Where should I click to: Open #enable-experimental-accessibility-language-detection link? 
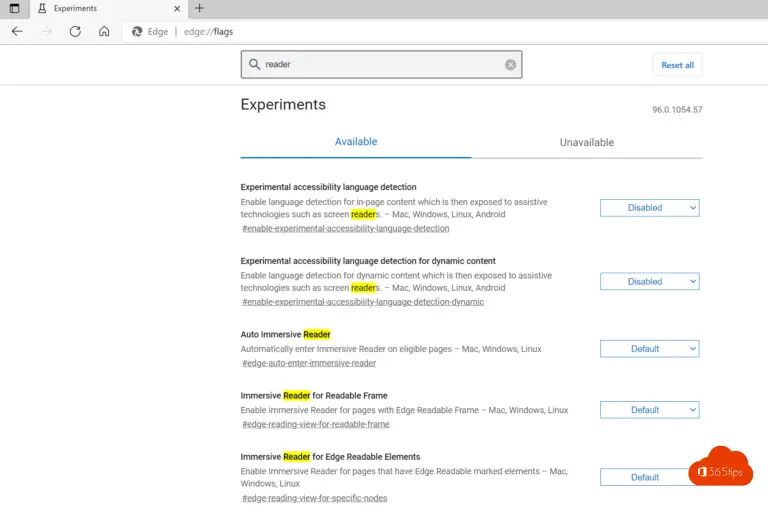pos(346,228)
